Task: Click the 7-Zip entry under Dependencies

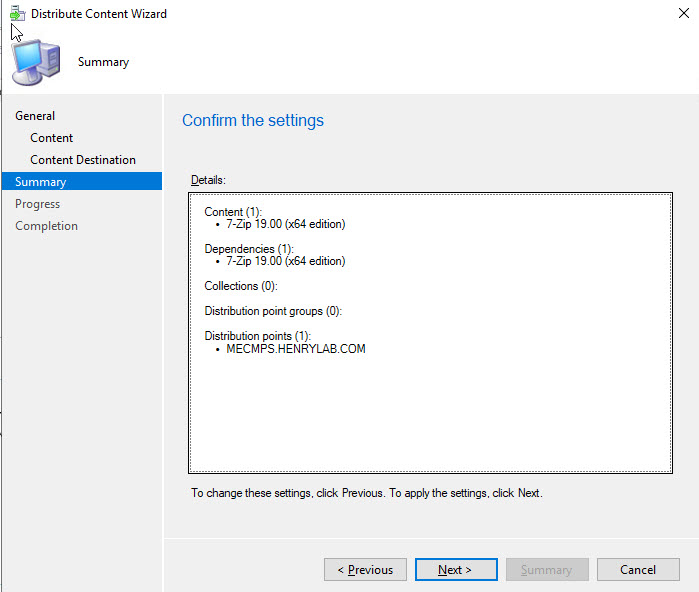Action: pyautogui.click(x=285, y=261)
